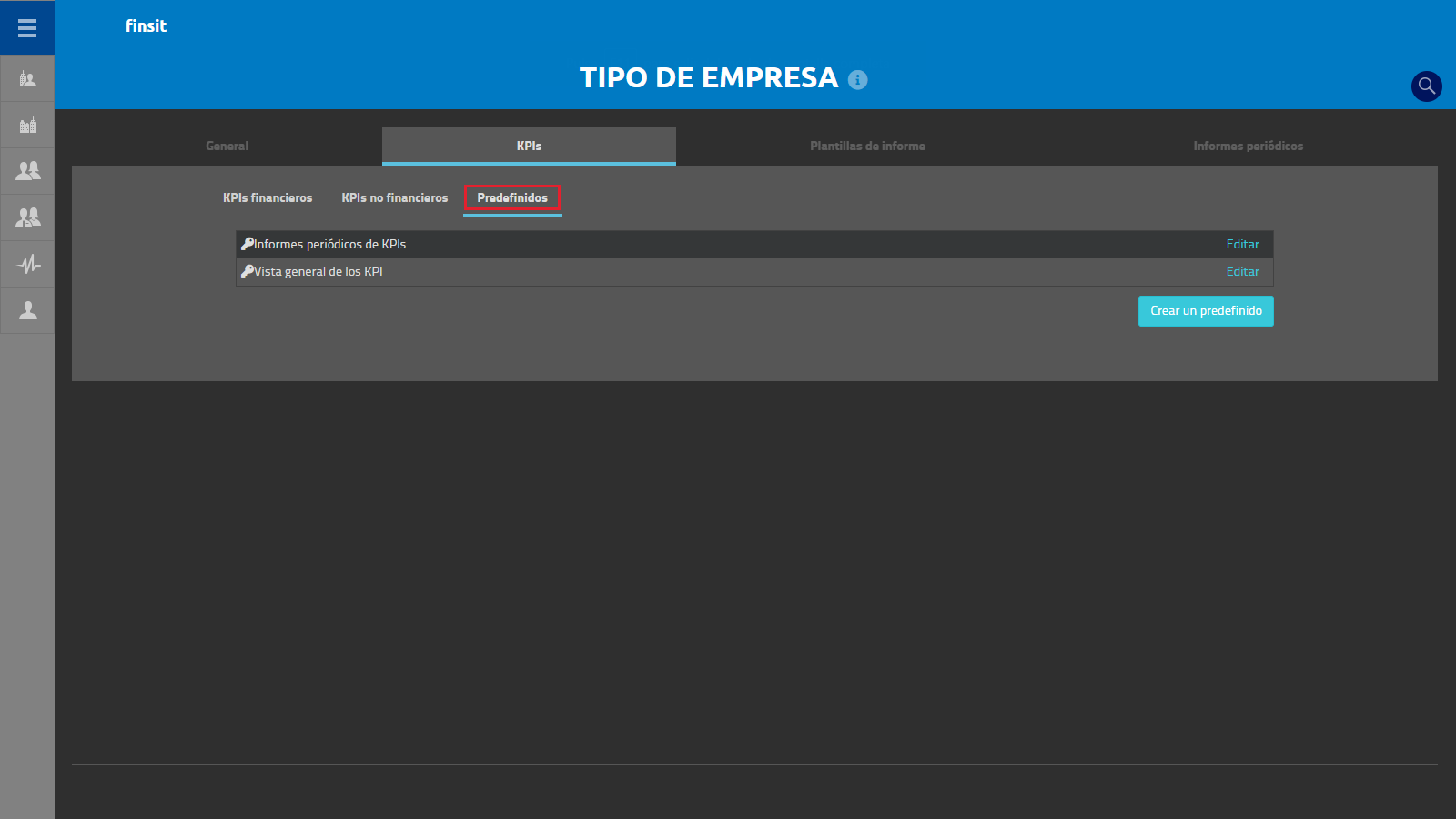1456x819 pixels.
Task: Select row text Informes periódicos de KPIs
Action: point(330,244)
